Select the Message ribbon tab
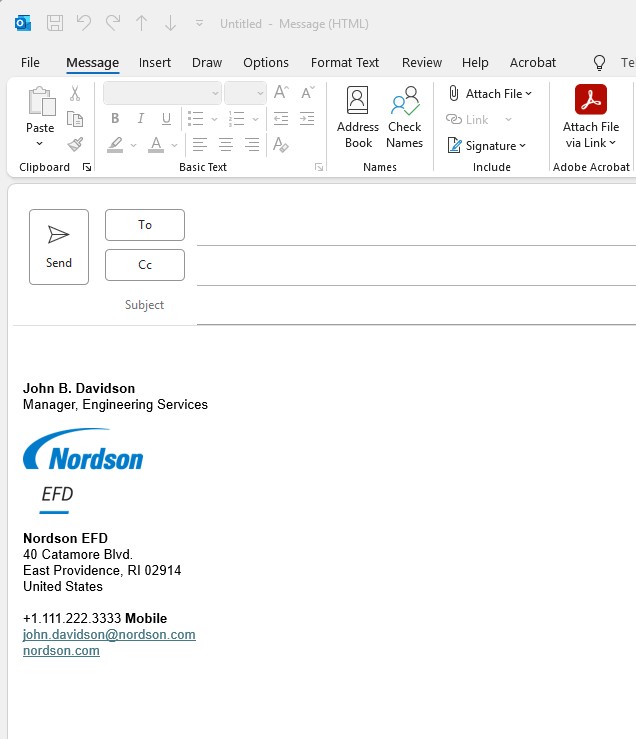The height and width of the screenshot is (739, 636). (x=92, y=63)
